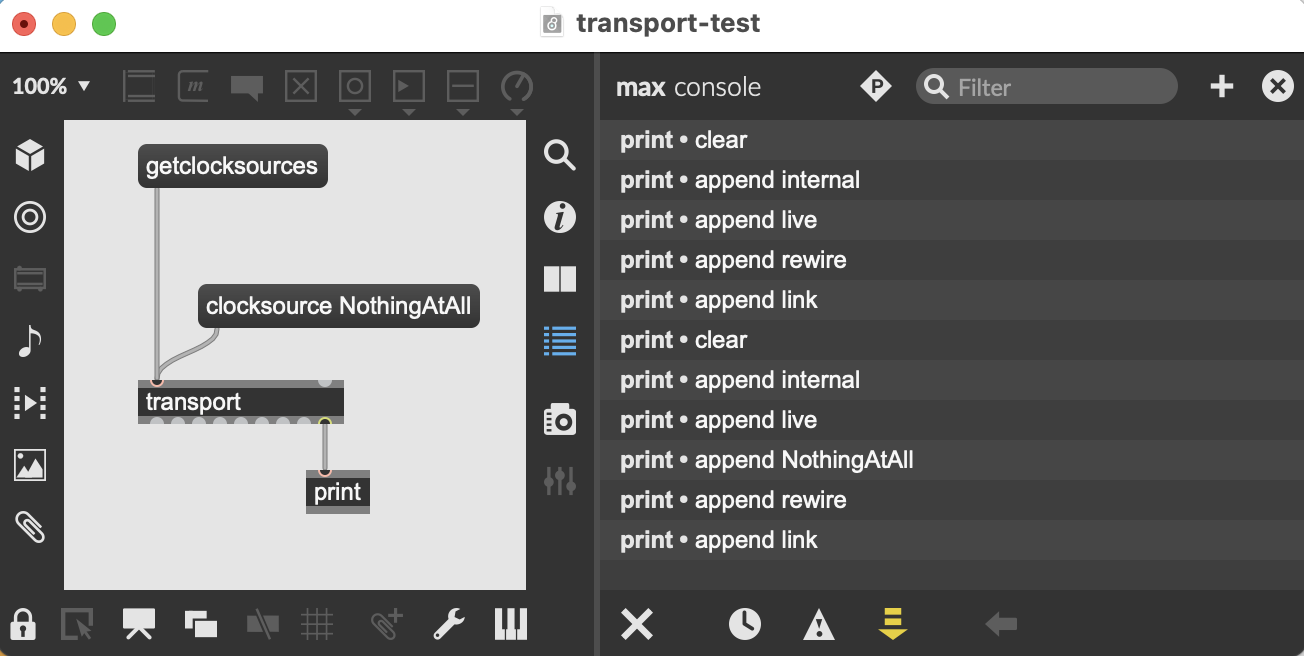
Task: Open the 100% zoom dropdown
Action: [51, 87]
